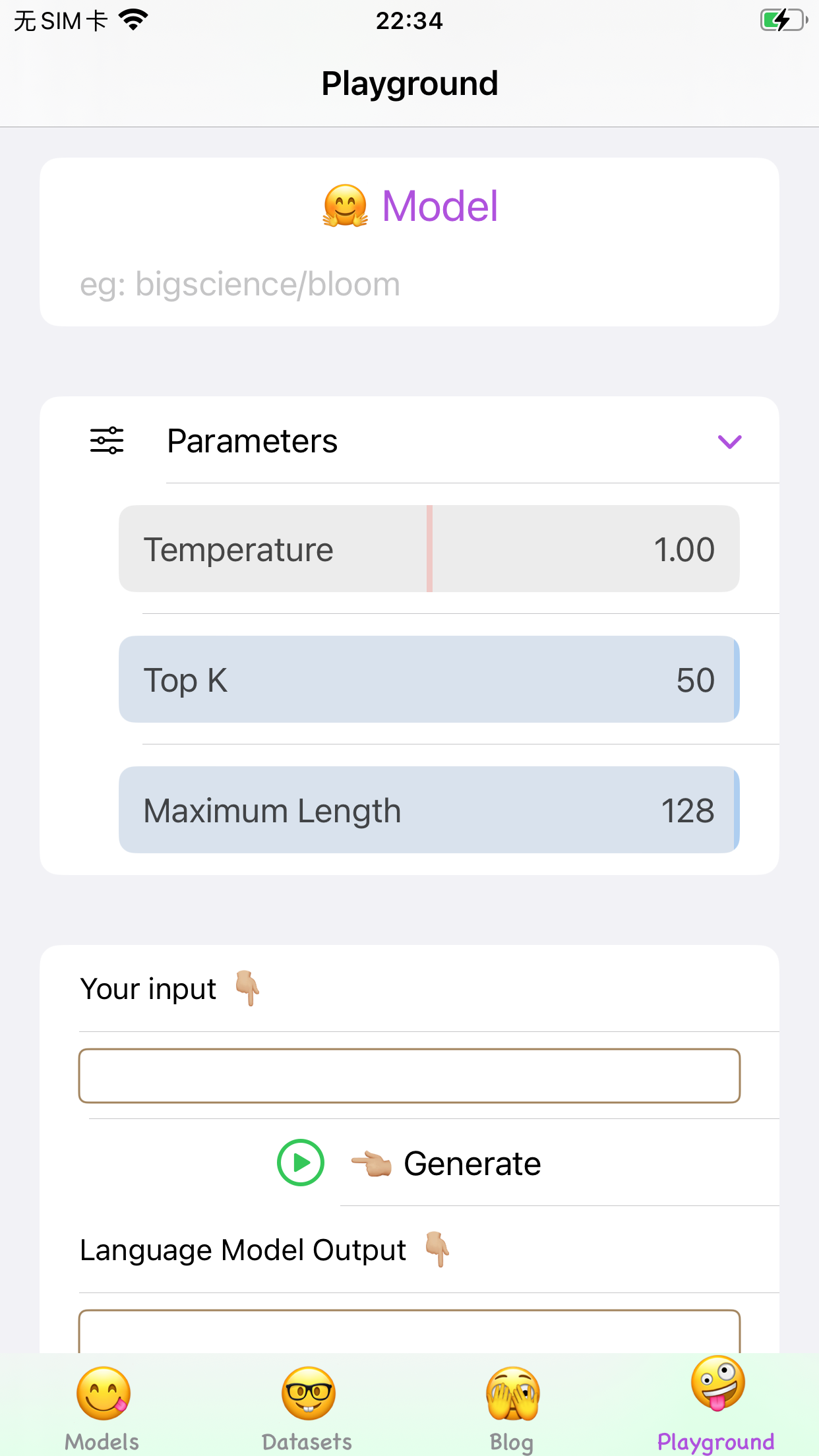Tap pointing-down hand beside Language Model Output
Viewport: 819px width, 1456px height.
(x=437, y=1250)
